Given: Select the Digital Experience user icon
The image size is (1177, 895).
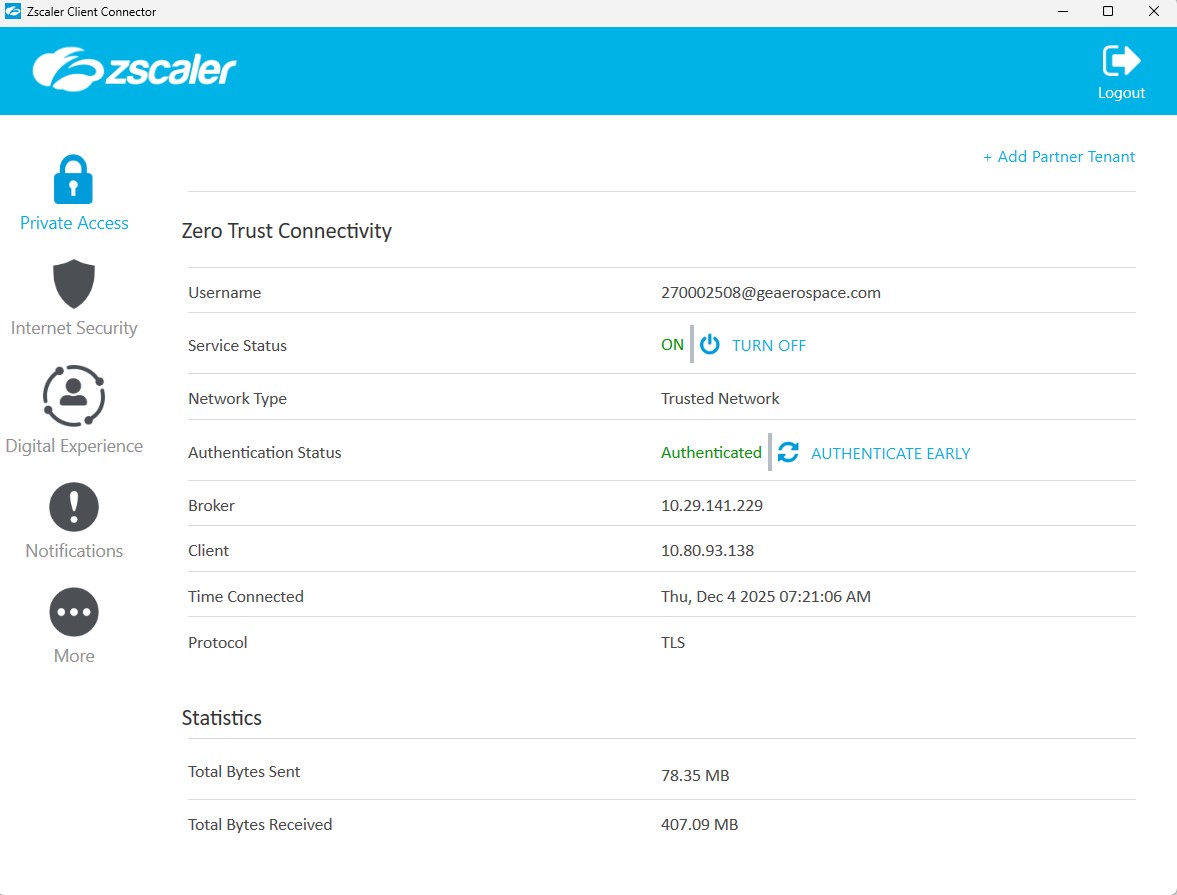Looking at the screenshot, I should (x=74, y=396).
